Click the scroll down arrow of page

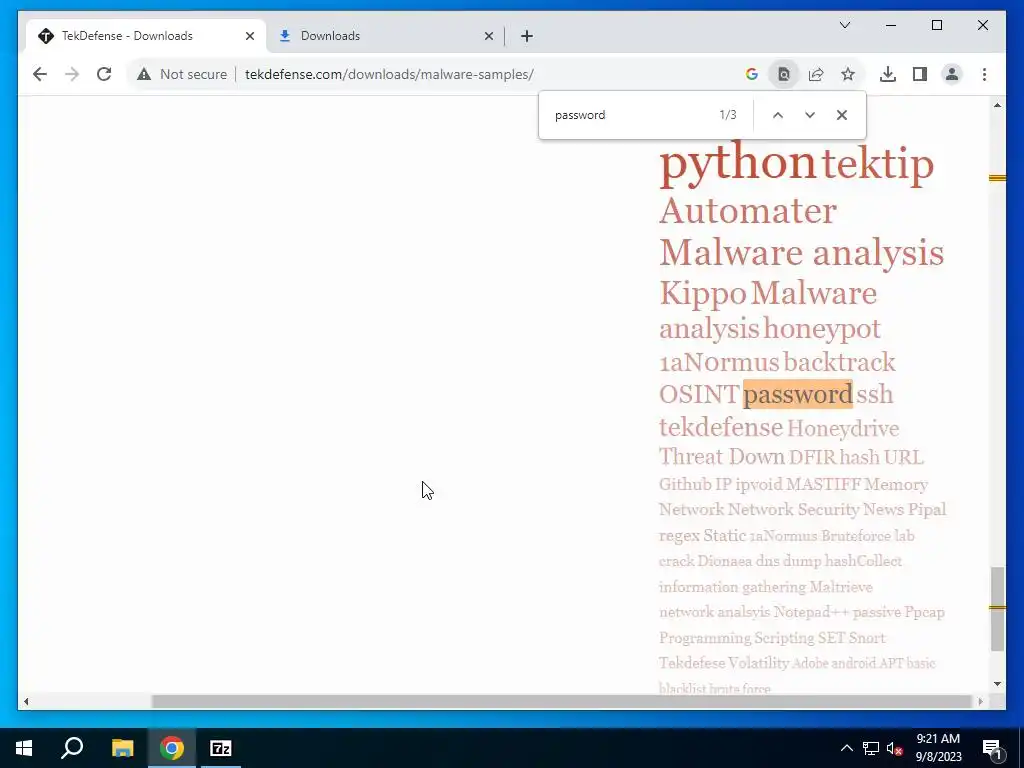pos(997,684)
